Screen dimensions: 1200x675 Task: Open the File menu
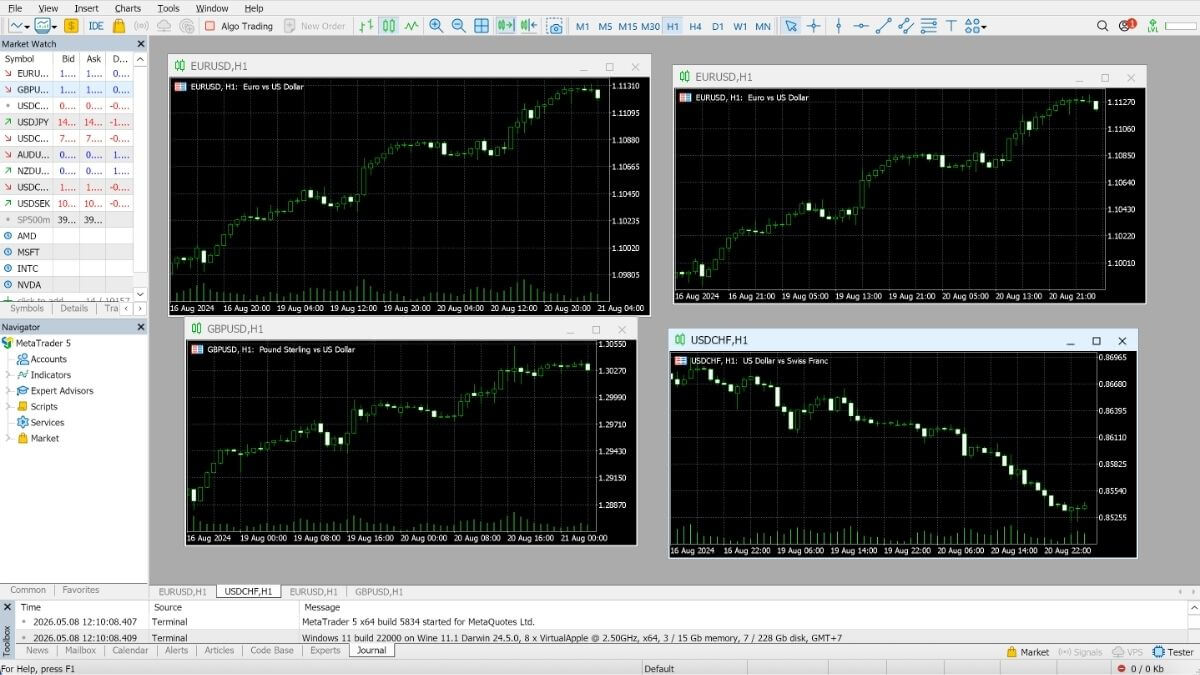point(15,8)
